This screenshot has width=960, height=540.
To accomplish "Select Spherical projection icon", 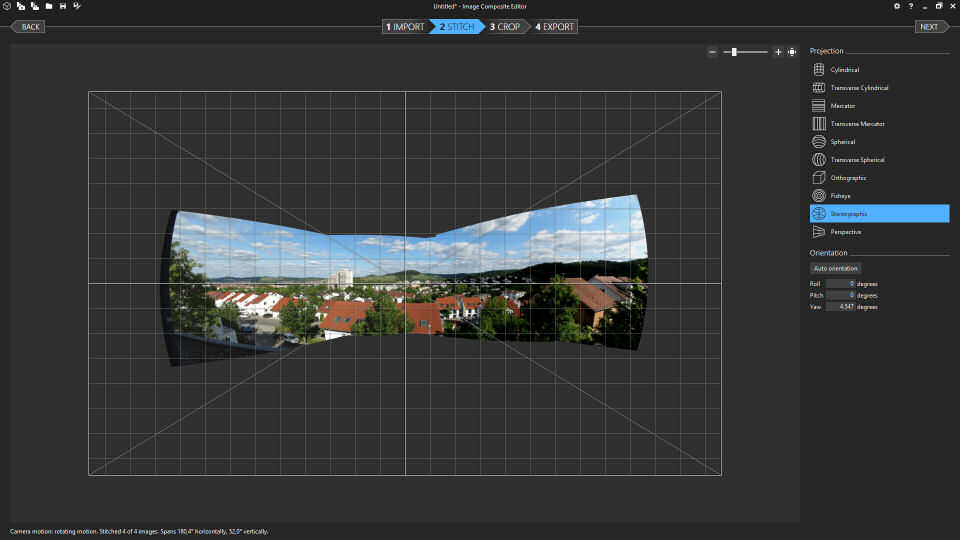I will pyautogui.click(x=819, y=142).
